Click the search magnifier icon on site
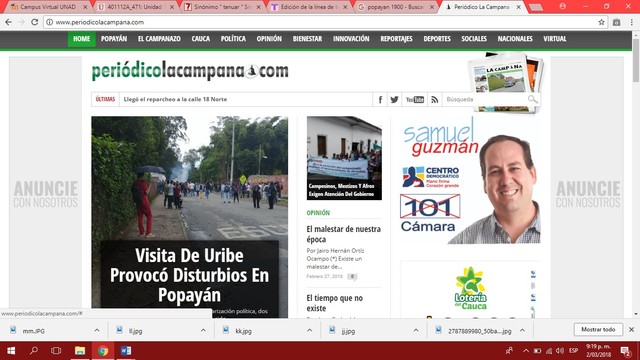Image resolution: width=640 pixels, height=360 pixels. [x=532, y=99]
